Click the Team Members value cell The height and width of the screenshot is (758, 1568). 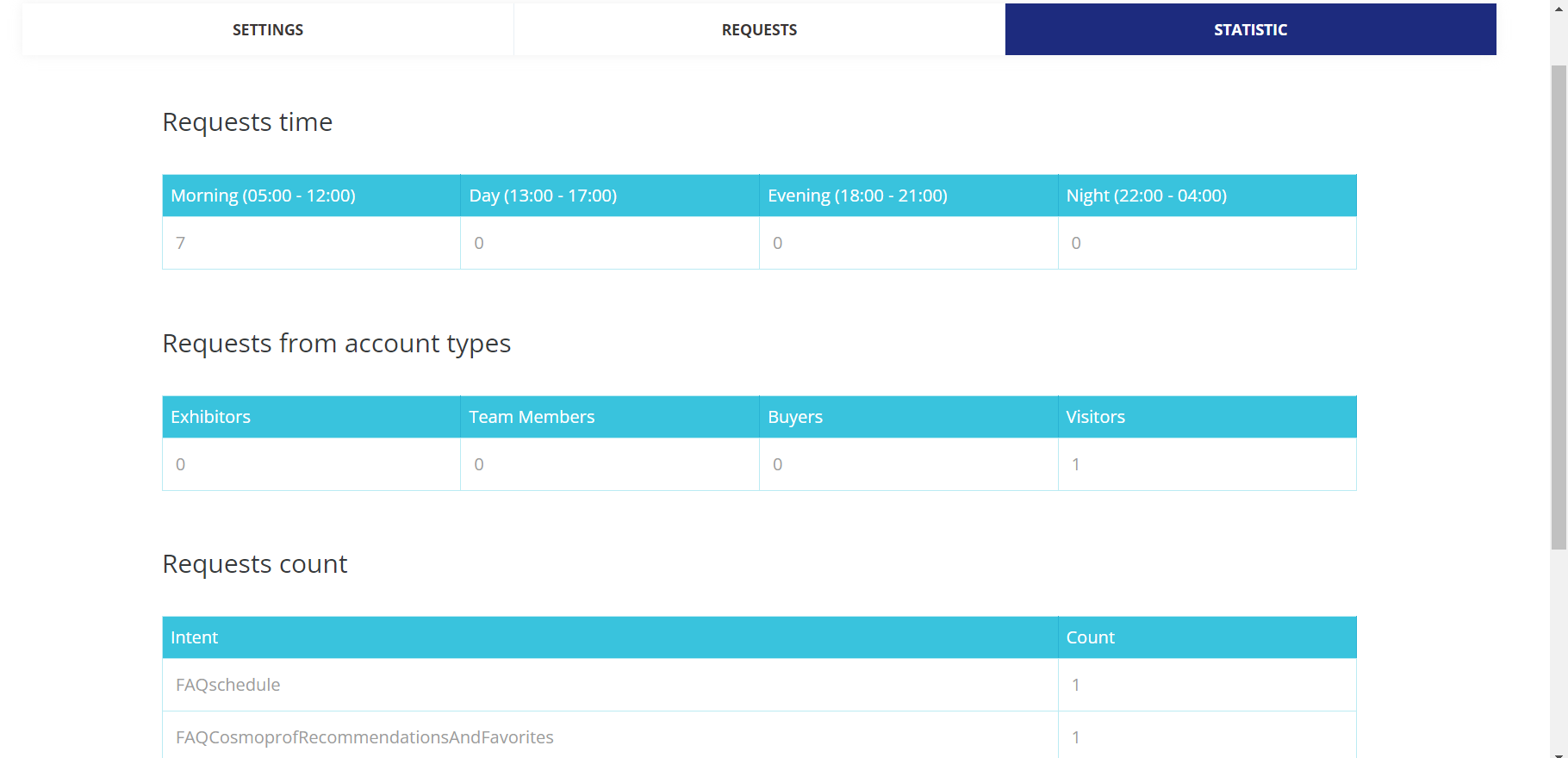point(610,464)
